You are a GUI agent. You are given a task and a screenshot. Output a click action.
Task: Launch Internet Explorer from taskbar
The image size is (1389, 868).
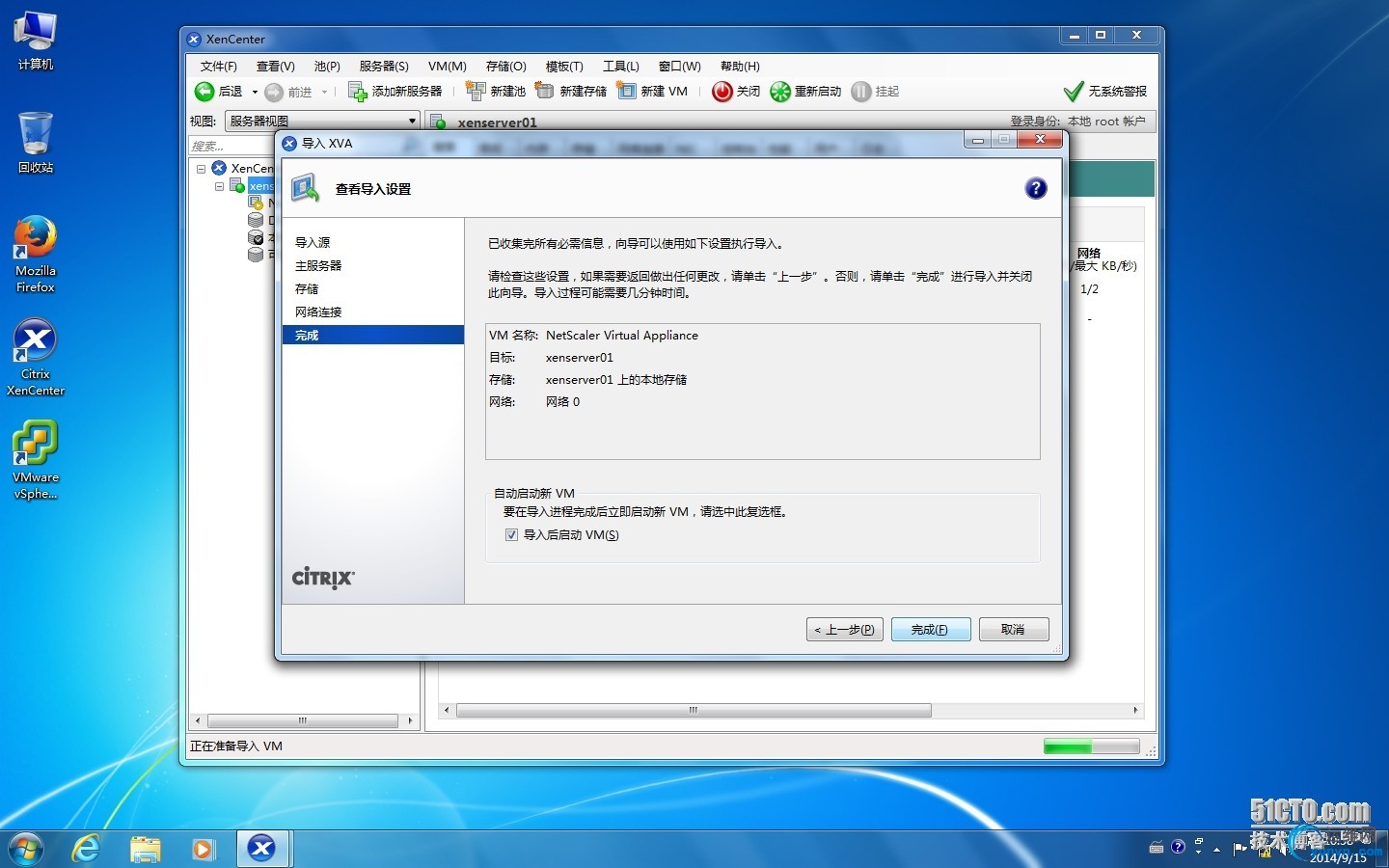coord(87,849)
